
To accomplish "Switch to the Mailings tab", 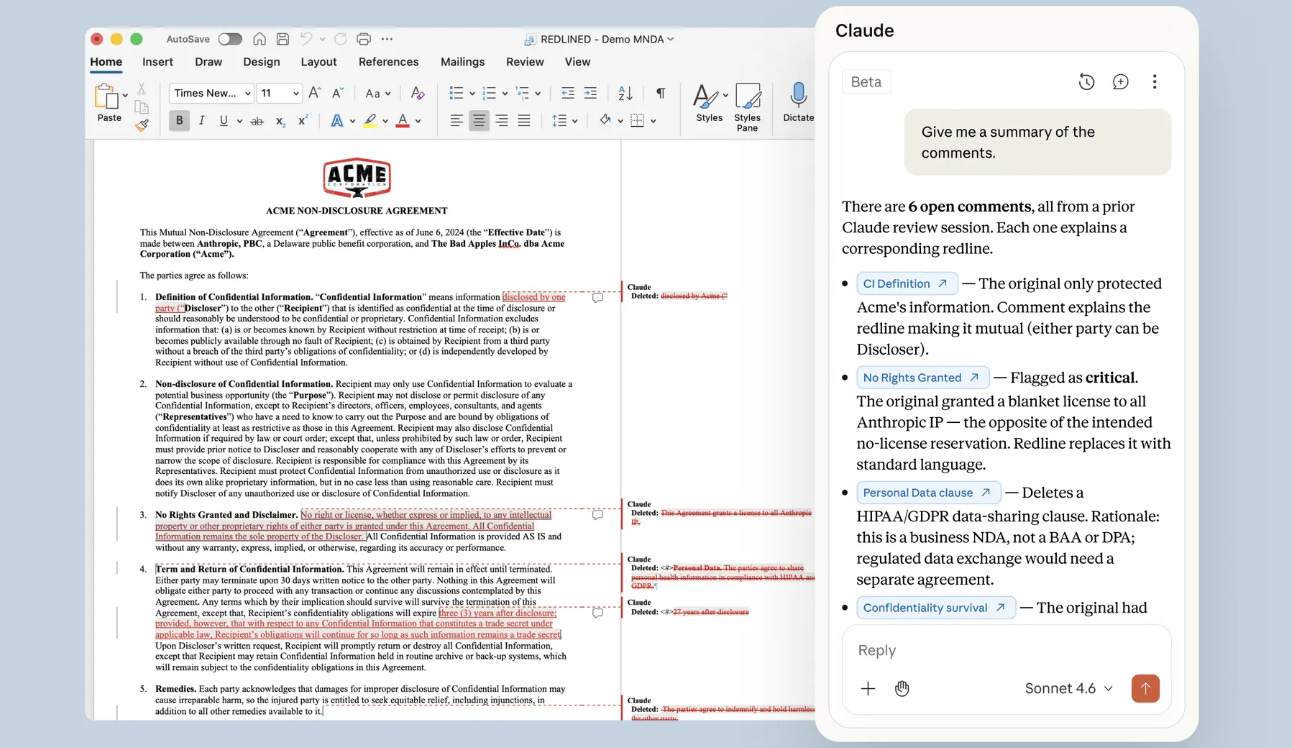I will point(463,62).
